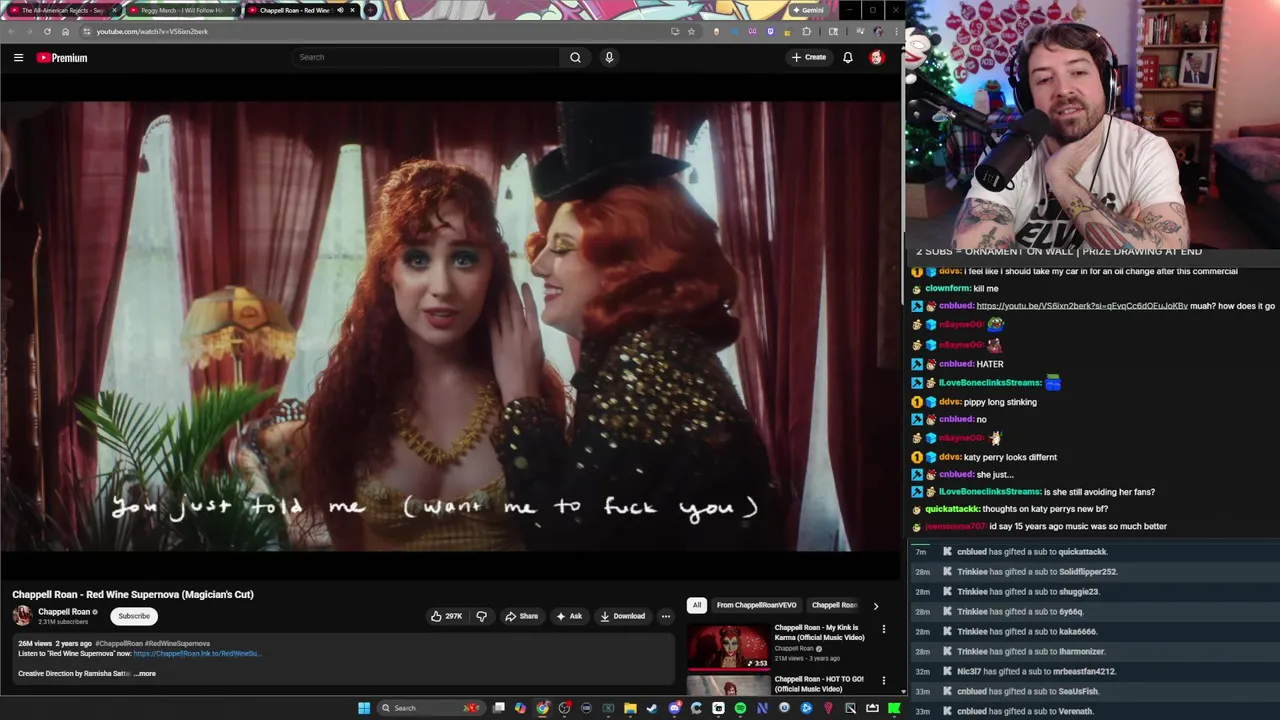The height and width of the screenshot is (720, 1280).
Task: Open Spotify from the taskbar
Action: 740,708
